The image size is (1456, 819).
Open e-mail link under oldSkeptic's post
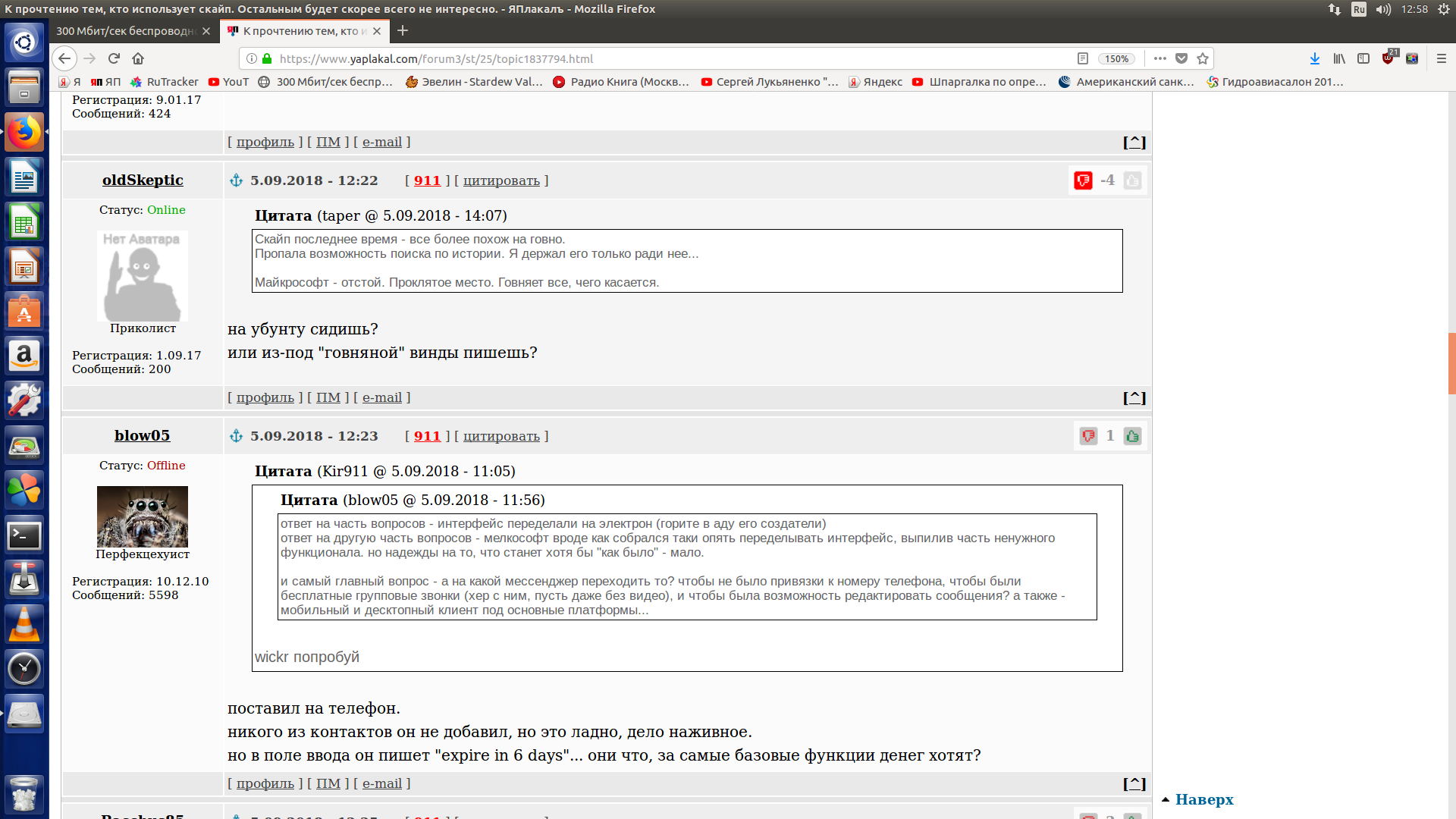(381, 397)
